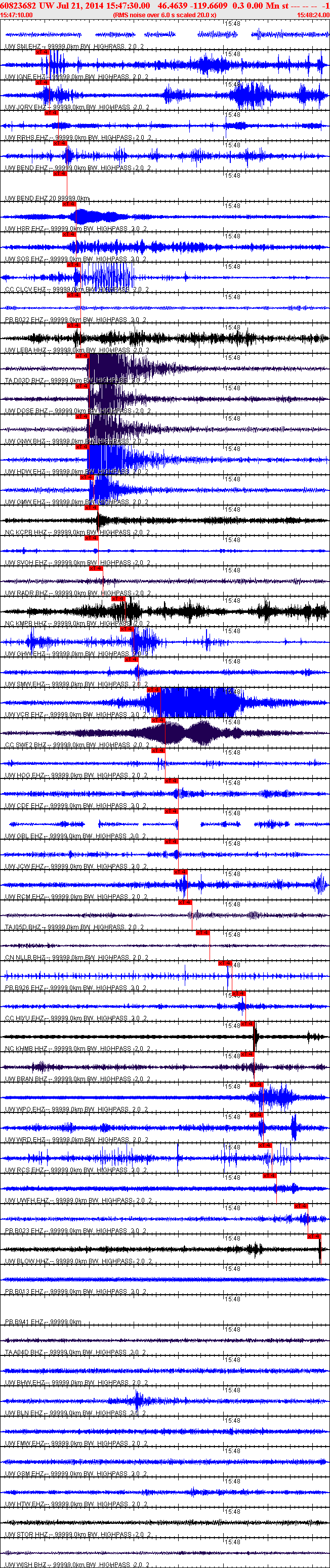Select the UW WISH BHZ trace label
The height and width of the screenshot is (1568, 330).
point(78,1565)
